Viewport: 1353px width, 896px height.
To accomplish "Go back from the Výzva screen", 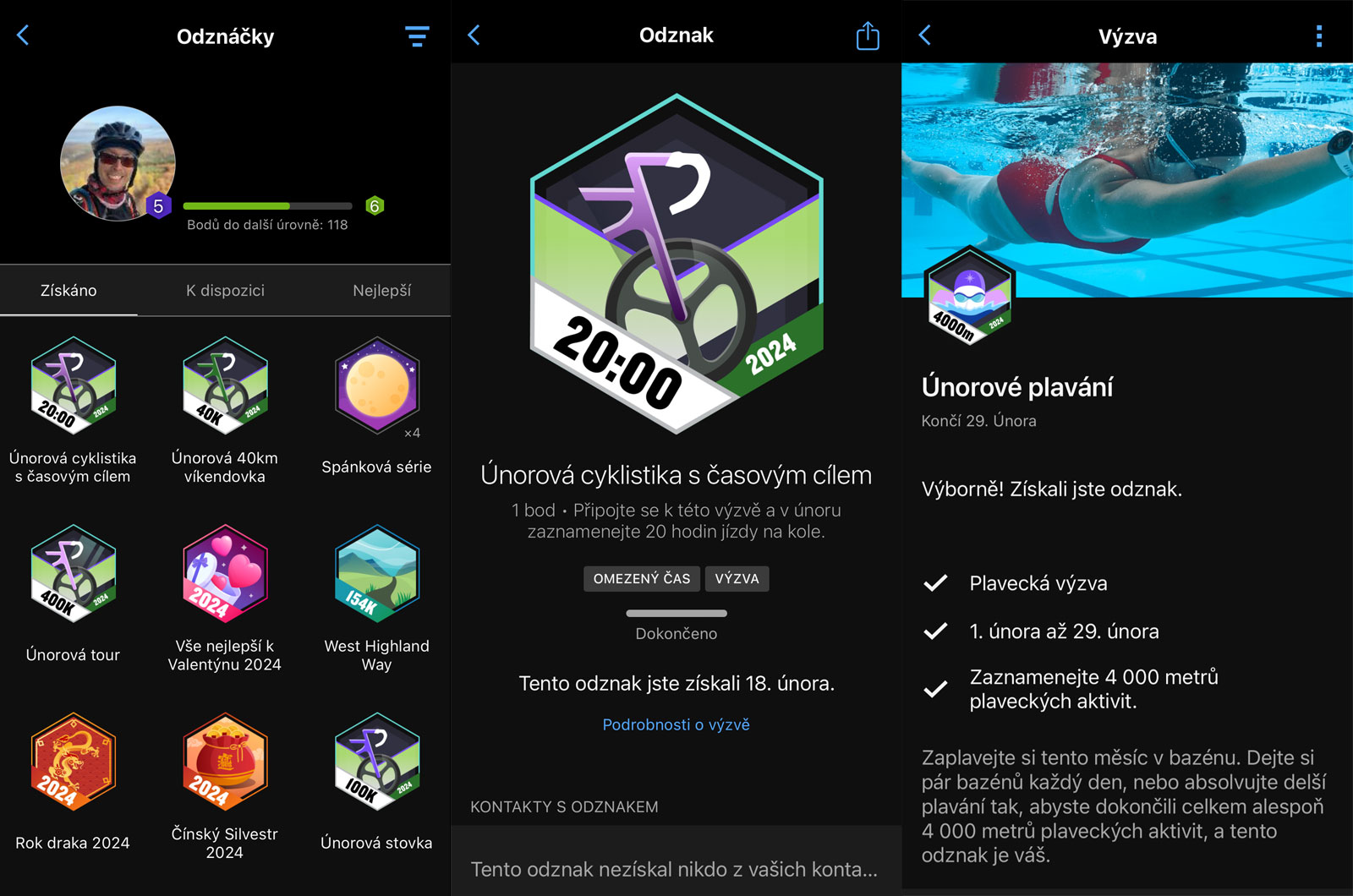I will (x=924, y=36).
